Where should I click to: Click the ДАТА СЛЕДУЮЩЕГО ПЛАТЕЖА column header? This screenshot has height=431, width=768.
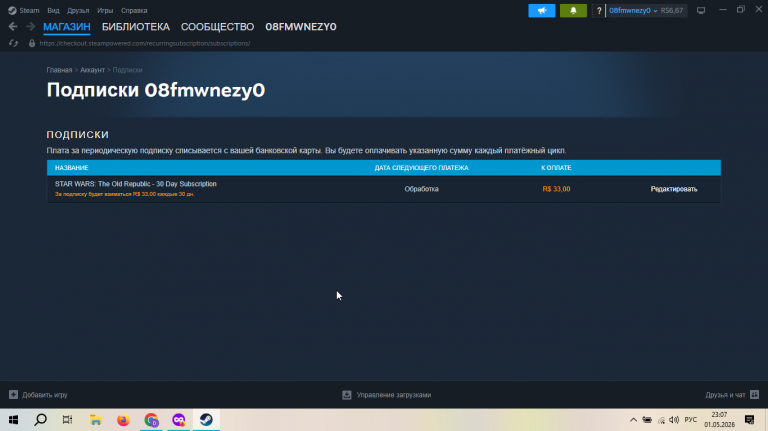pyautogui.click(x=421, y=168)
